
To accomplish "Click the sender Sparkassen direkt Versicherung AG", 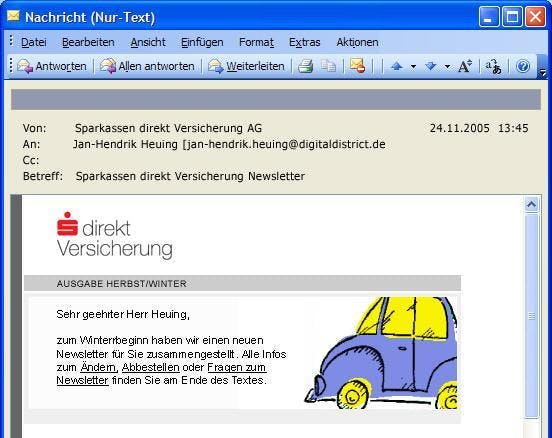I will [x=168, y=128].
